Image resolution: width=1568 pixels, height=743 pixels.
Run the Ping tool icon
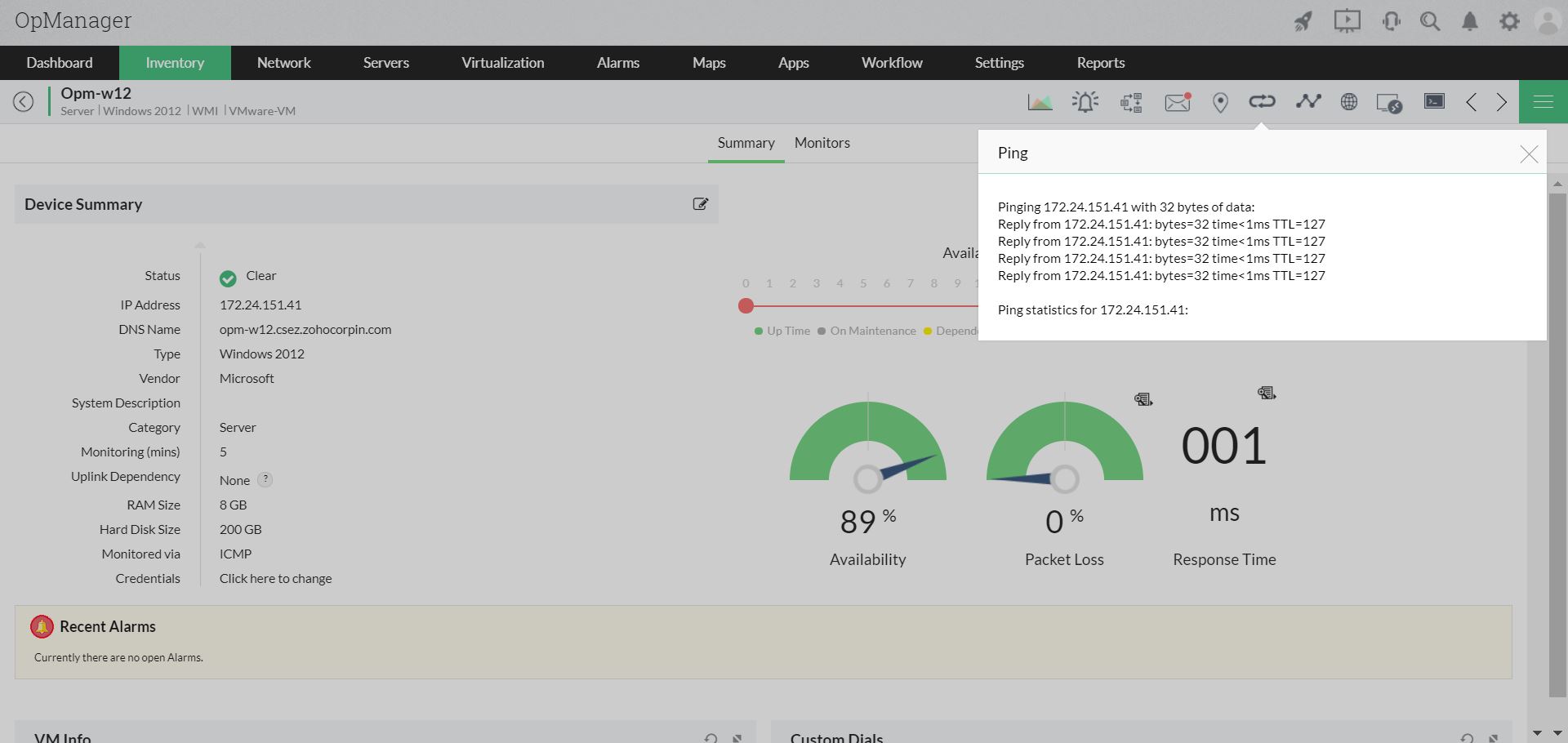[1262, 101]
